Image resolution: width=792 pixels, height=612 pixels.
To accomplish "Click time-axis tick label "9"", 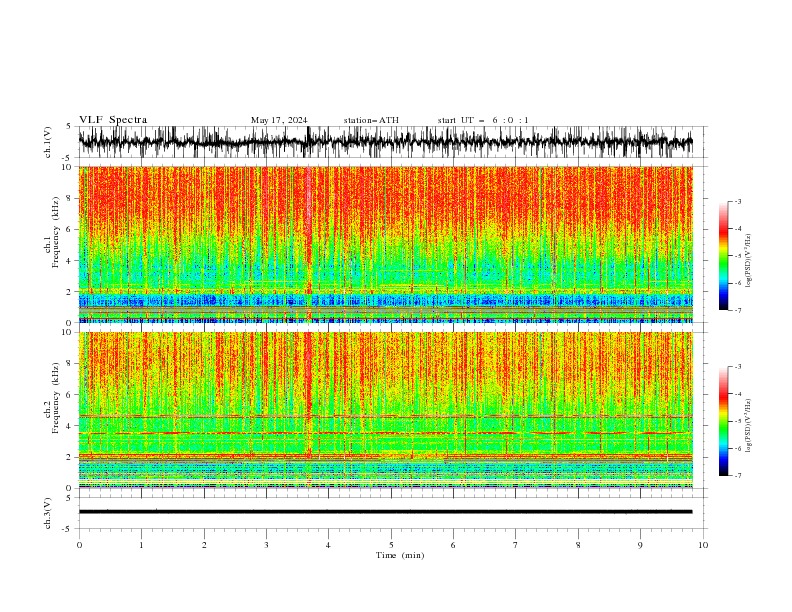I will (x=640, y=545).
